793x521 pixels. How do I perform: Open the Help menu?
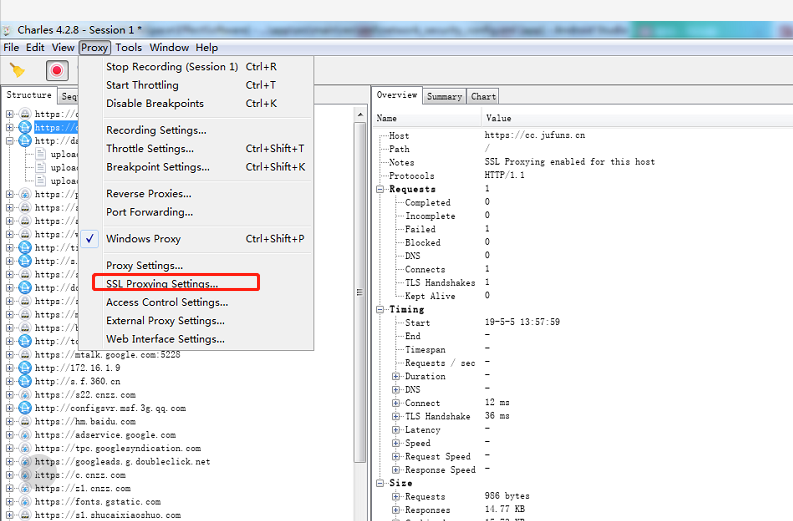tap(207, 48)
